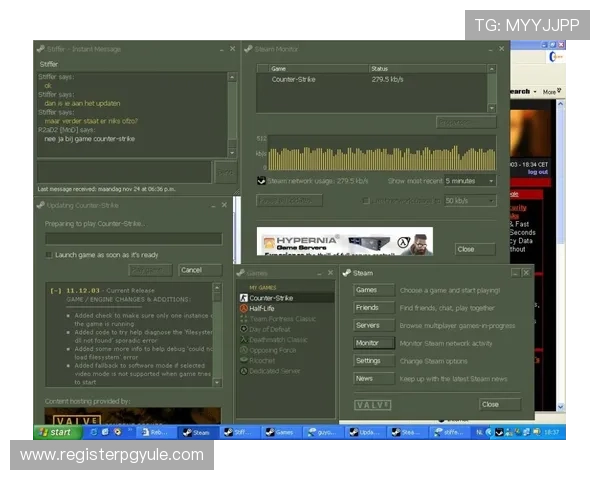The height and width of the screenshot is (480, 600).
Task: Open the Show most recent 5 minutes dropdown
Action: (x=469, y=181)
